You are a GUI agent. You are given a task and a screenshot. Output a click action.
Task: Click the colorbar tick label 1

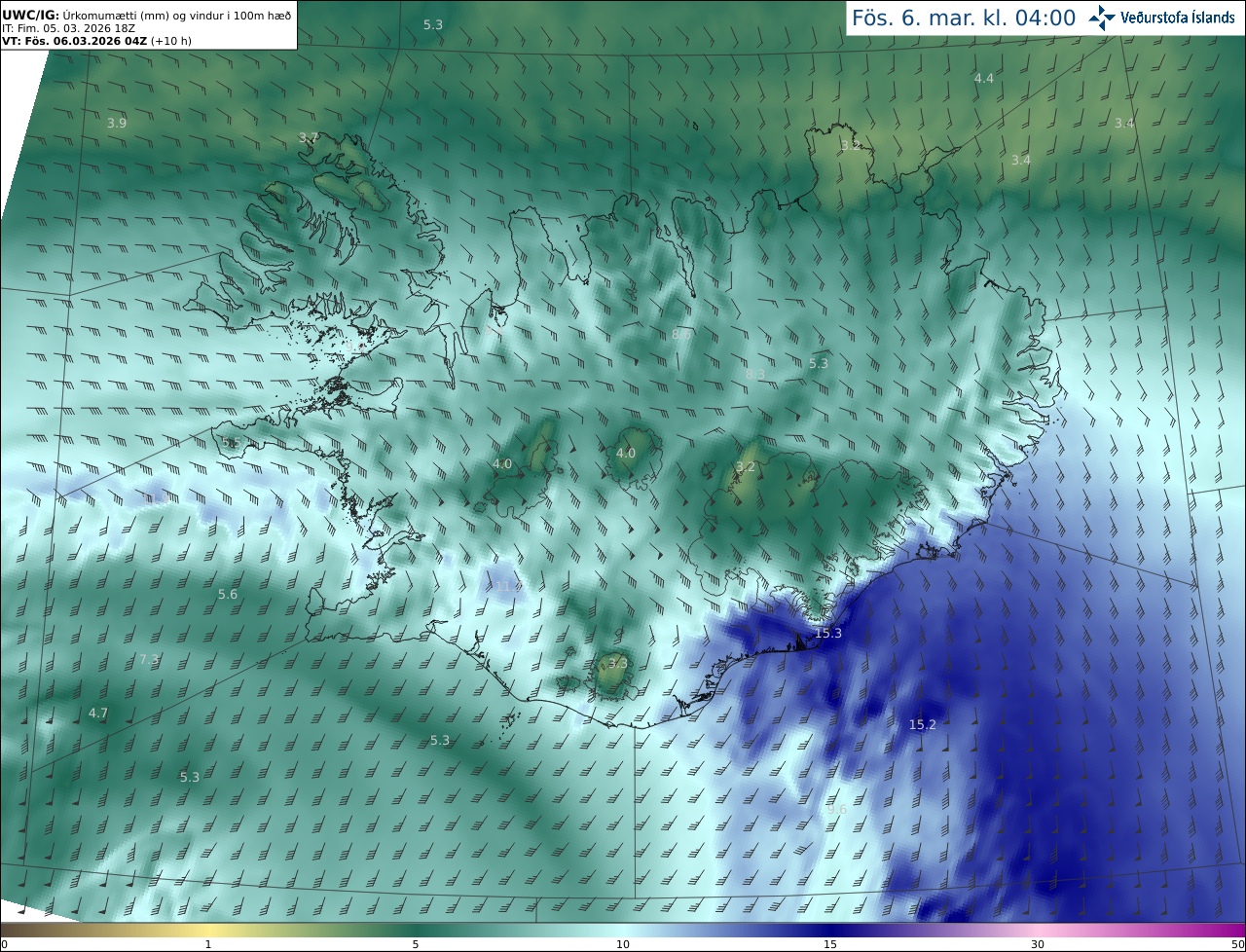[x=208, y=944]
